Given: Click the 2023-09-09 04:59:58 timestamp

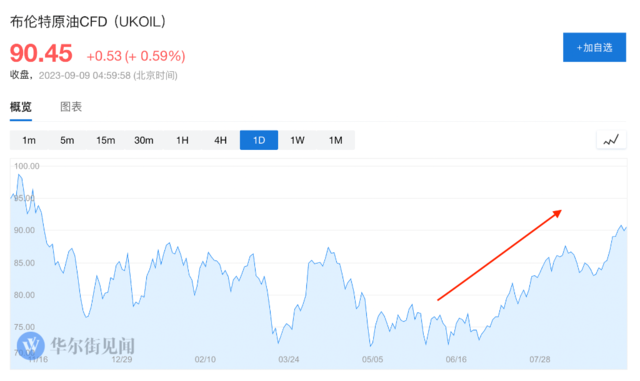Looking at the screenshot, I should (x=84, y=76).
